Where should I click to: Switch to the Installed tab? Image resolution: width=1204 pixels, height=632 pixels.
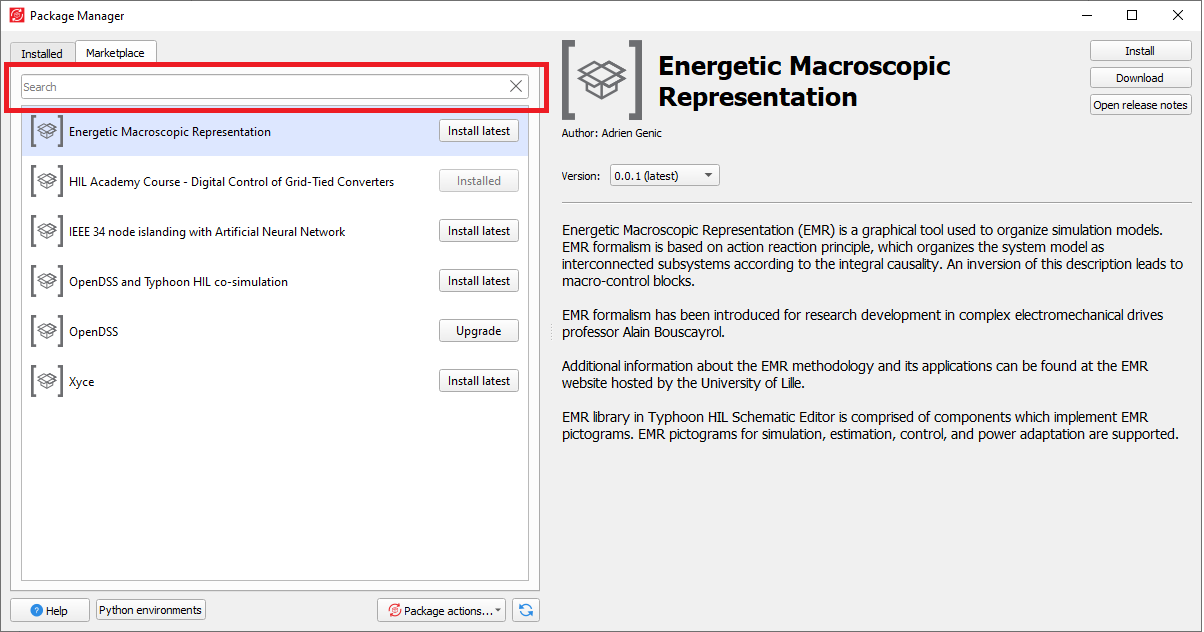(x=42, y=54)
